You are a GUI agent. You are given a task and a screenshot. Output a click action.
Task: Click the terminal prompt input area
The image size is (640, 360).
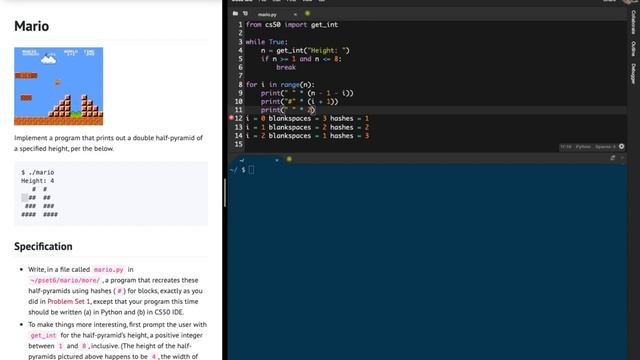(251, 170)
